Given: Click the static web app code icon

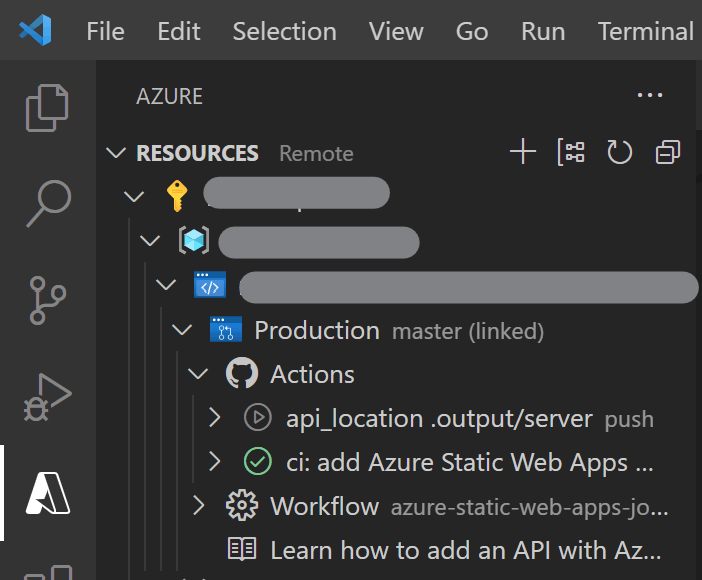Looking at the screenshot, I should tap(210, 284).
